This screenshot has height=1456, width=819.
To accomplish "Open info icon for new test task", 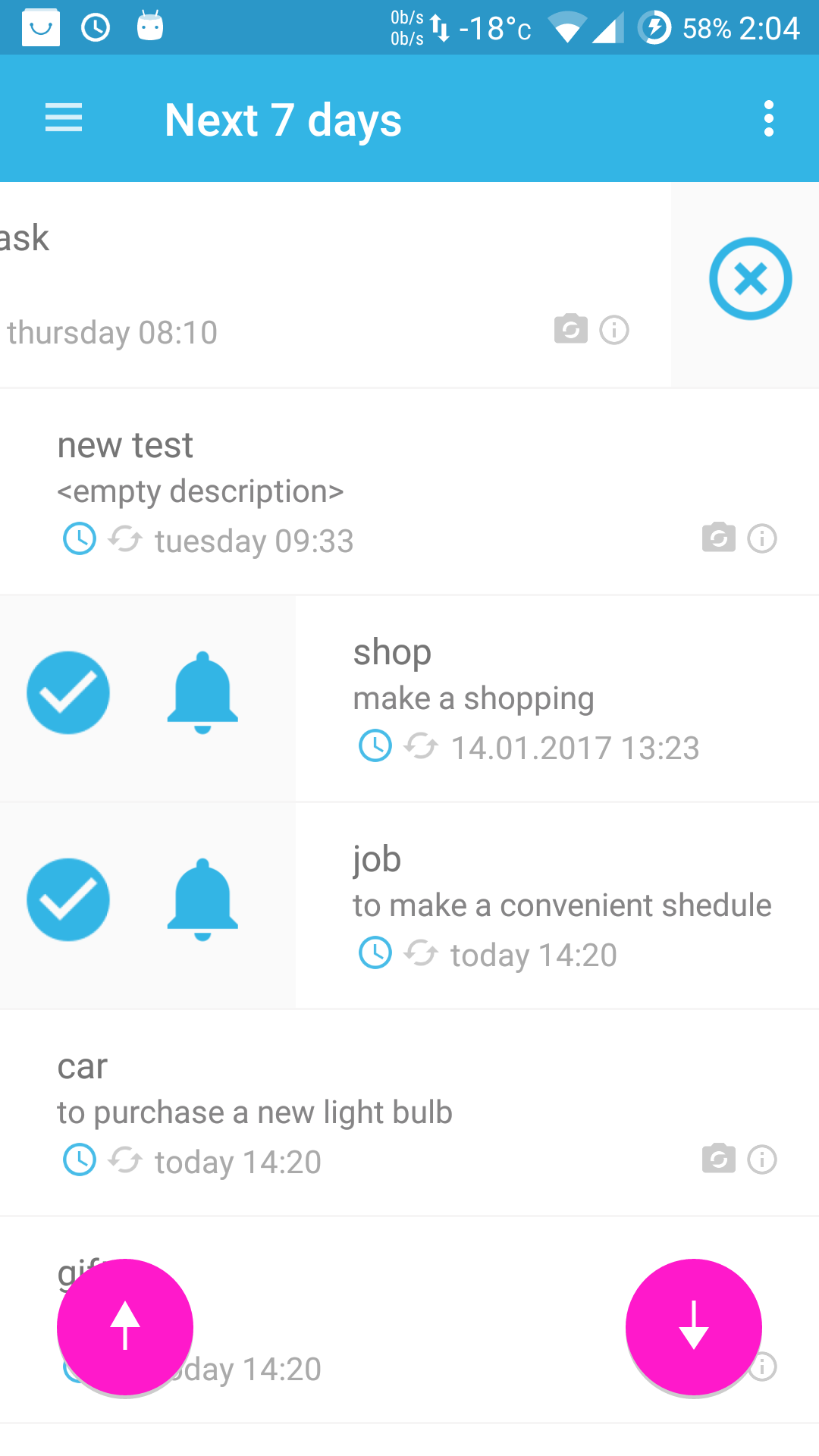I will [762, 538].
